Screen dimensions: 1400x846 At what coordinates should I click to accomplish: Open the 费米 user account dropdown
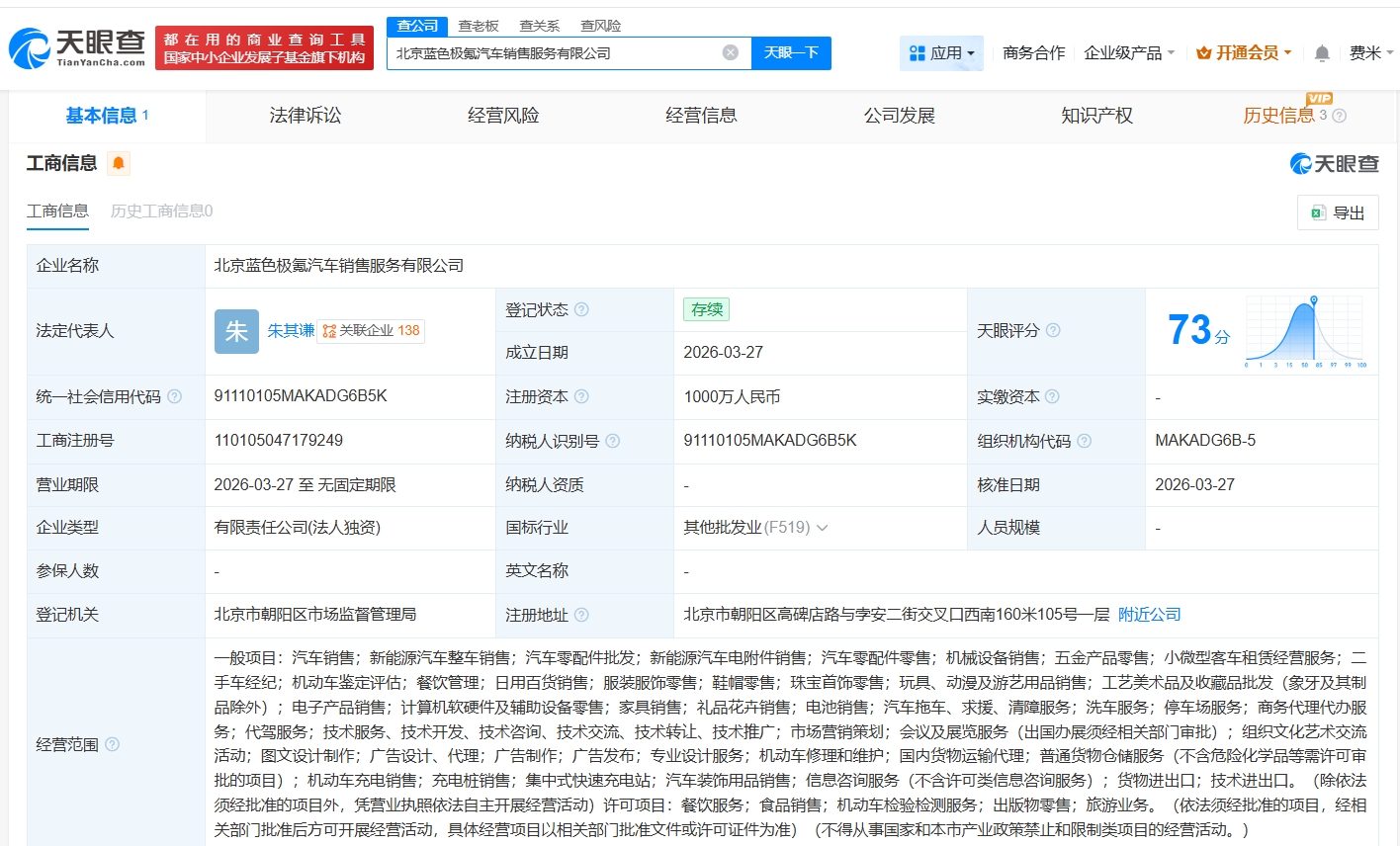1370,53
